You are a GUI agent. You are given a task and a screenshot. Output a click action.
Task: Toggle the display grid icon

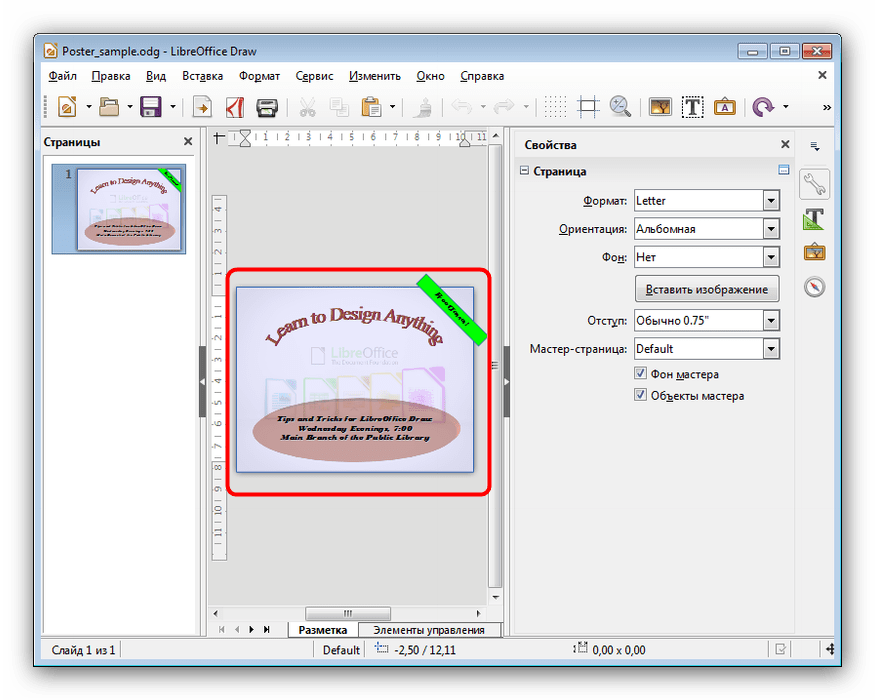[x=555, y=107]
